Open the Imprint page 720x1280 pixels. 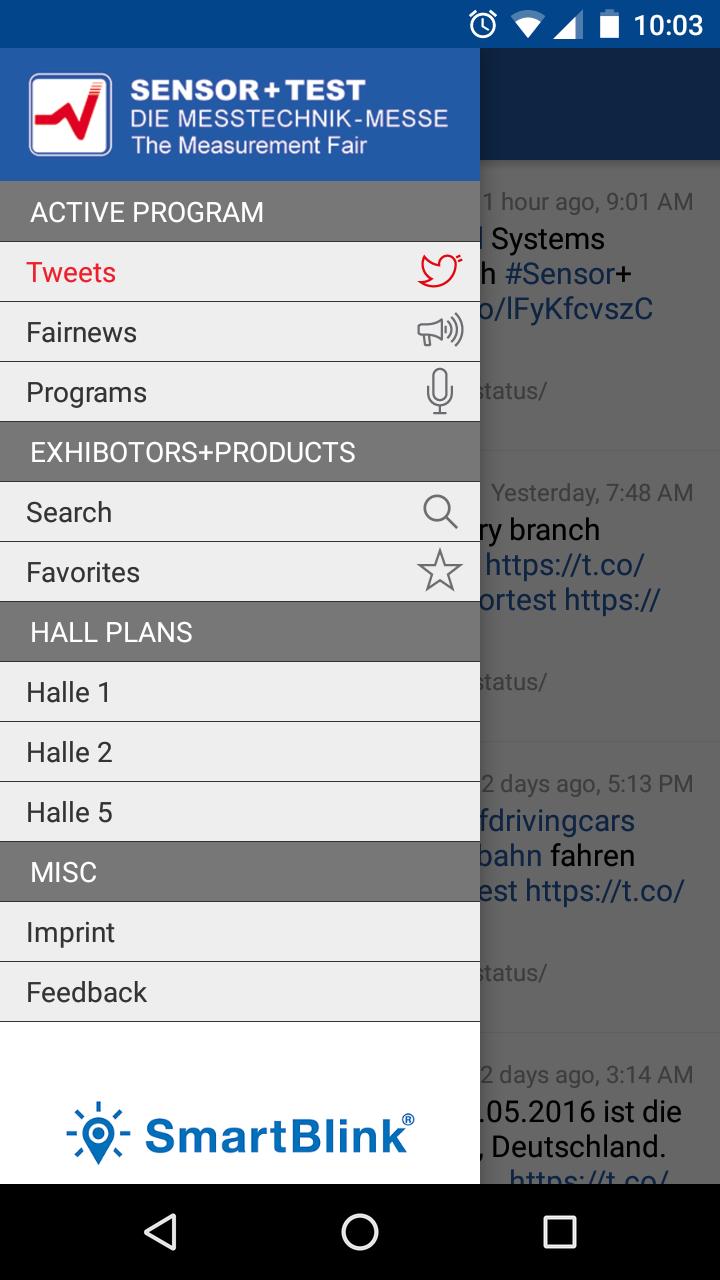[71, 932]
